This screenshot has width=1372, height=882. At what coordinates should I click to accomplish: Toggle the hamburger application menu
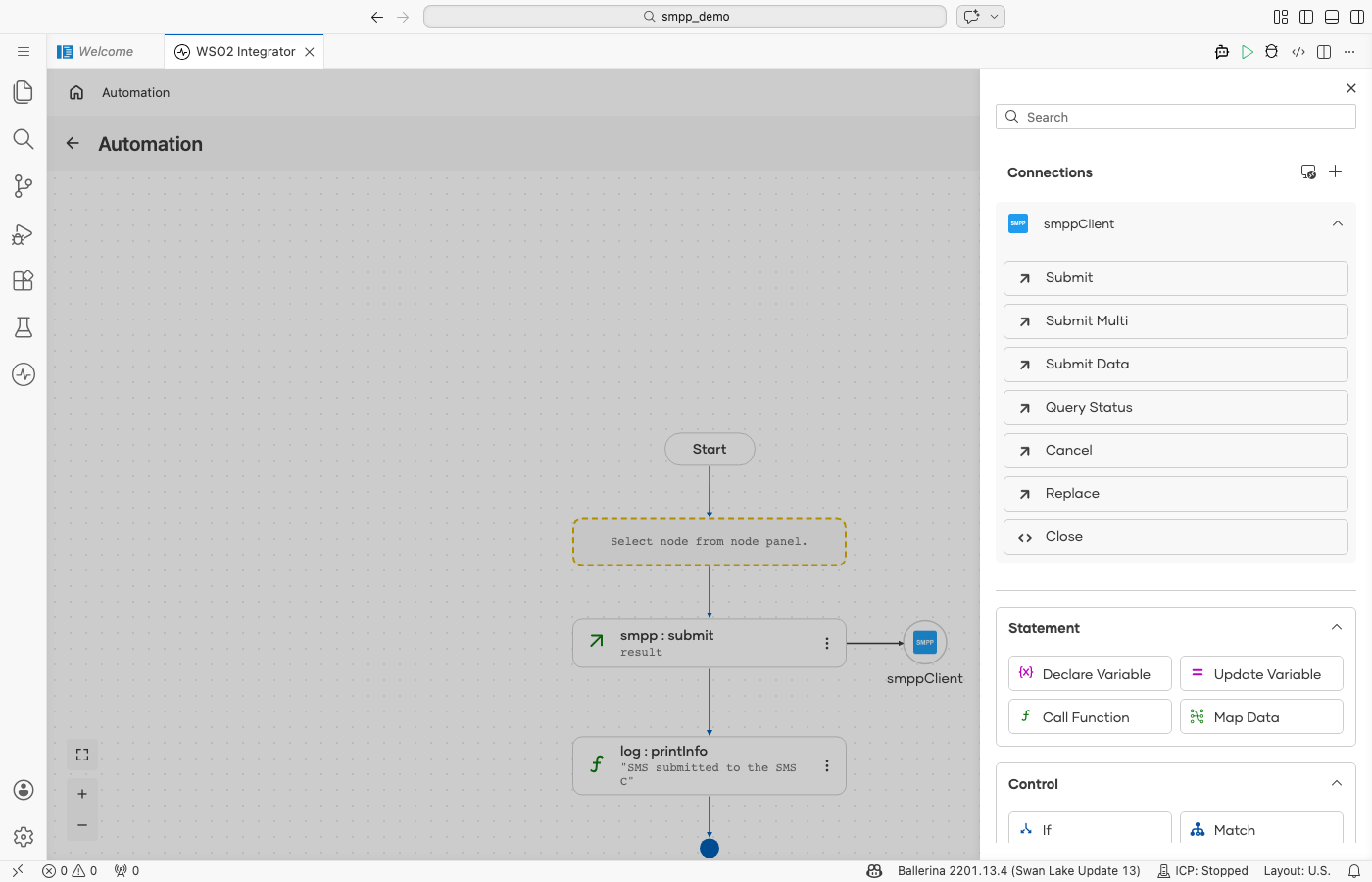point(24,52)
